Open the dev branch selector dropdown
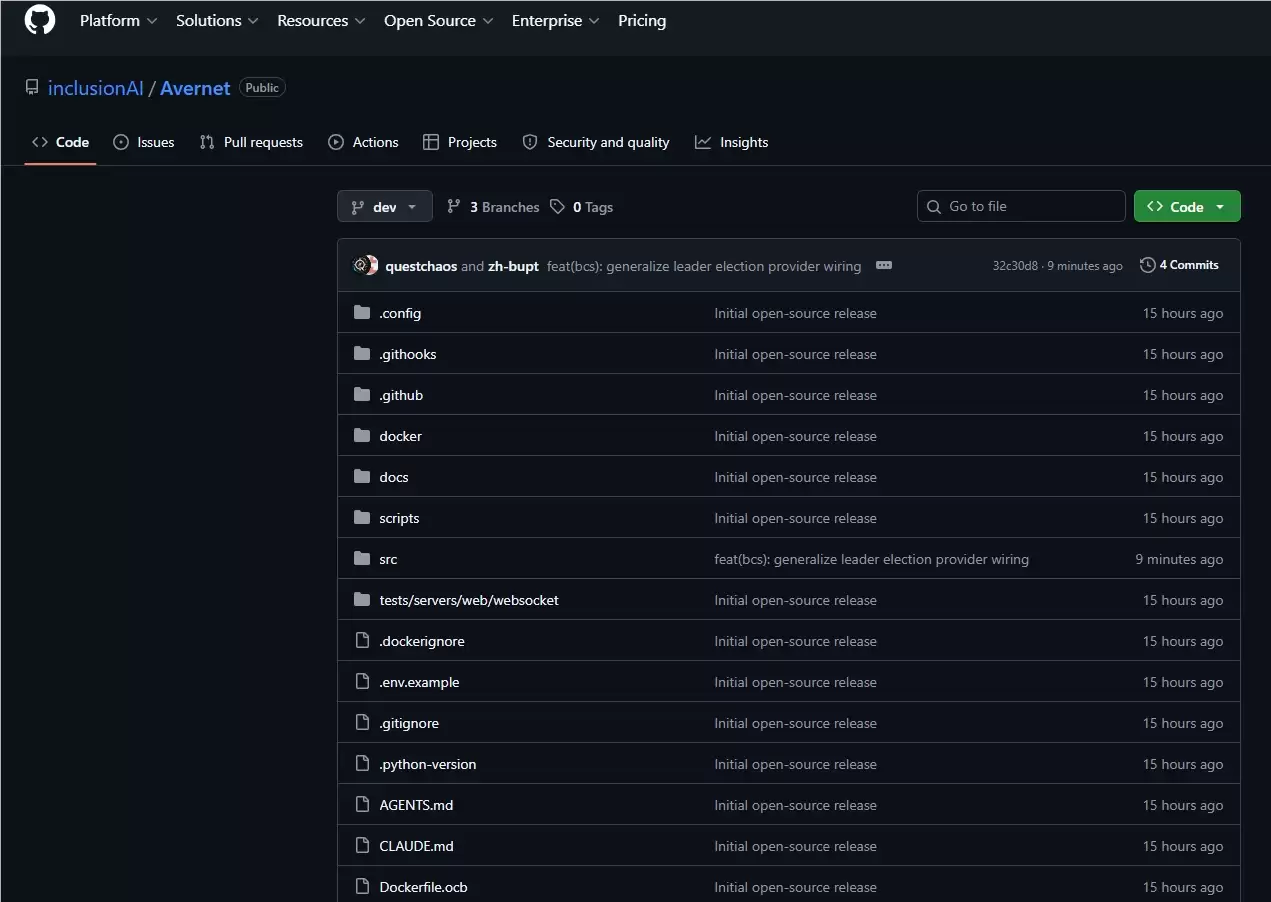1271x902 pixels. point(385,207)
